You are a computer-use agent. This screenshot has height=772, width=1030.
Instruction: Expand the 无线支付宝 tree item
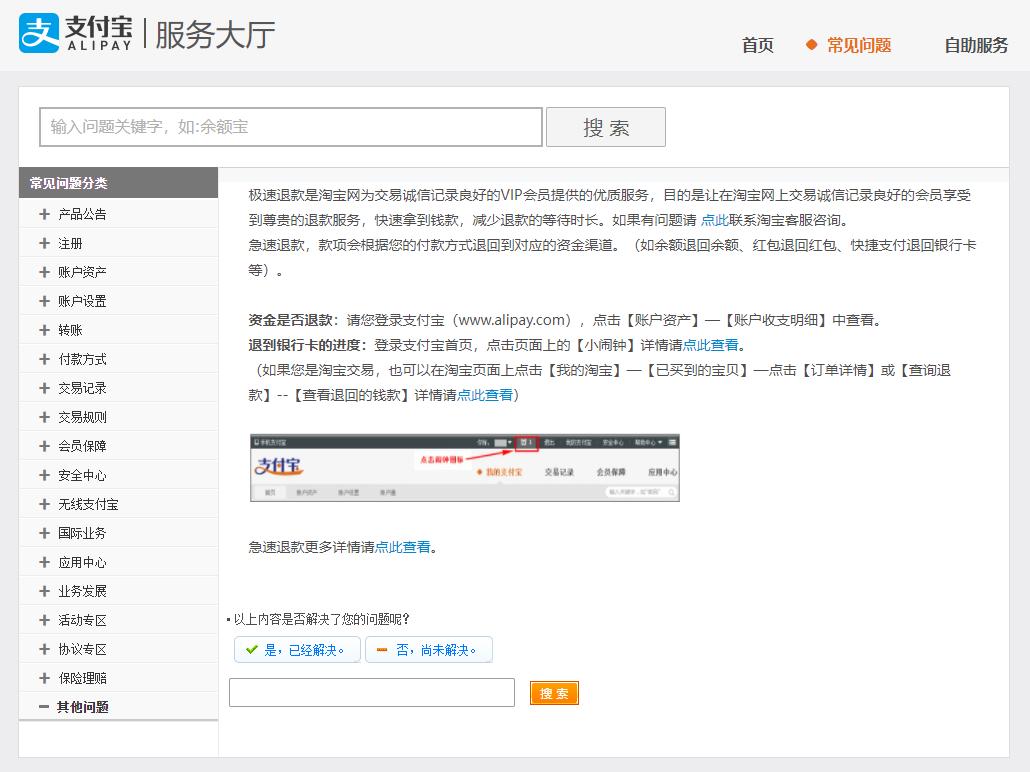(x=88, y=504)
